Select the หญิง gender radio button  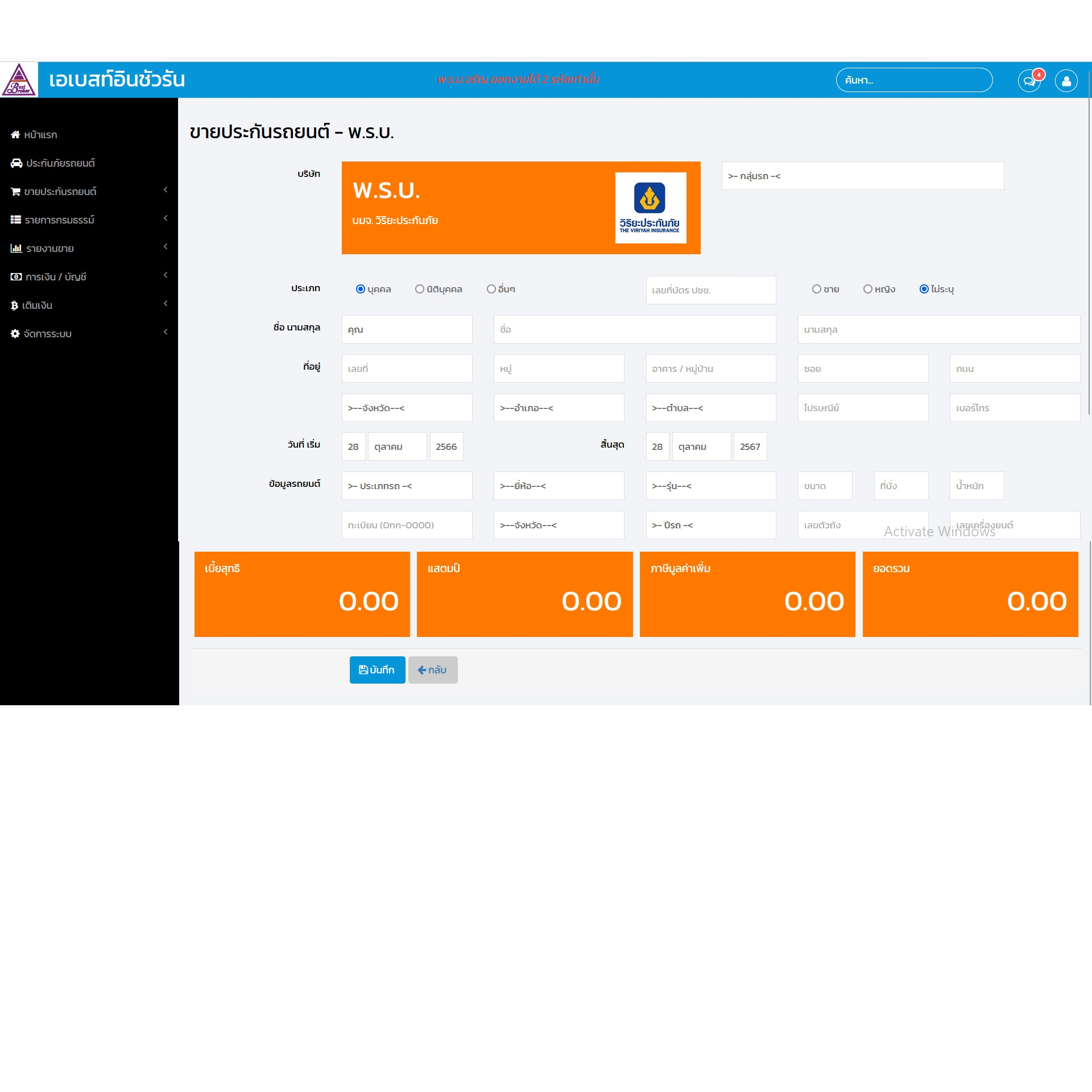[868, 289]
